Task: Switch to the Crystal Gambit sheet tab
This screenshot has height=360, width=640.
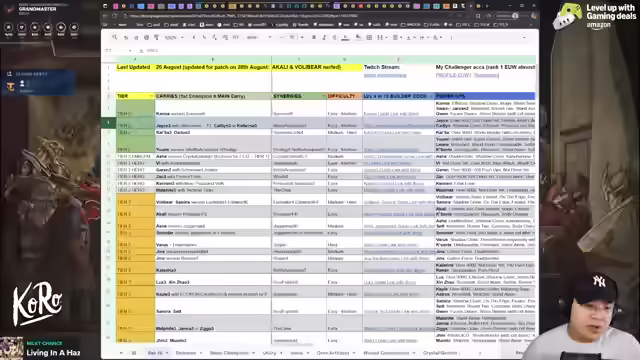Action: coord(441,353)
